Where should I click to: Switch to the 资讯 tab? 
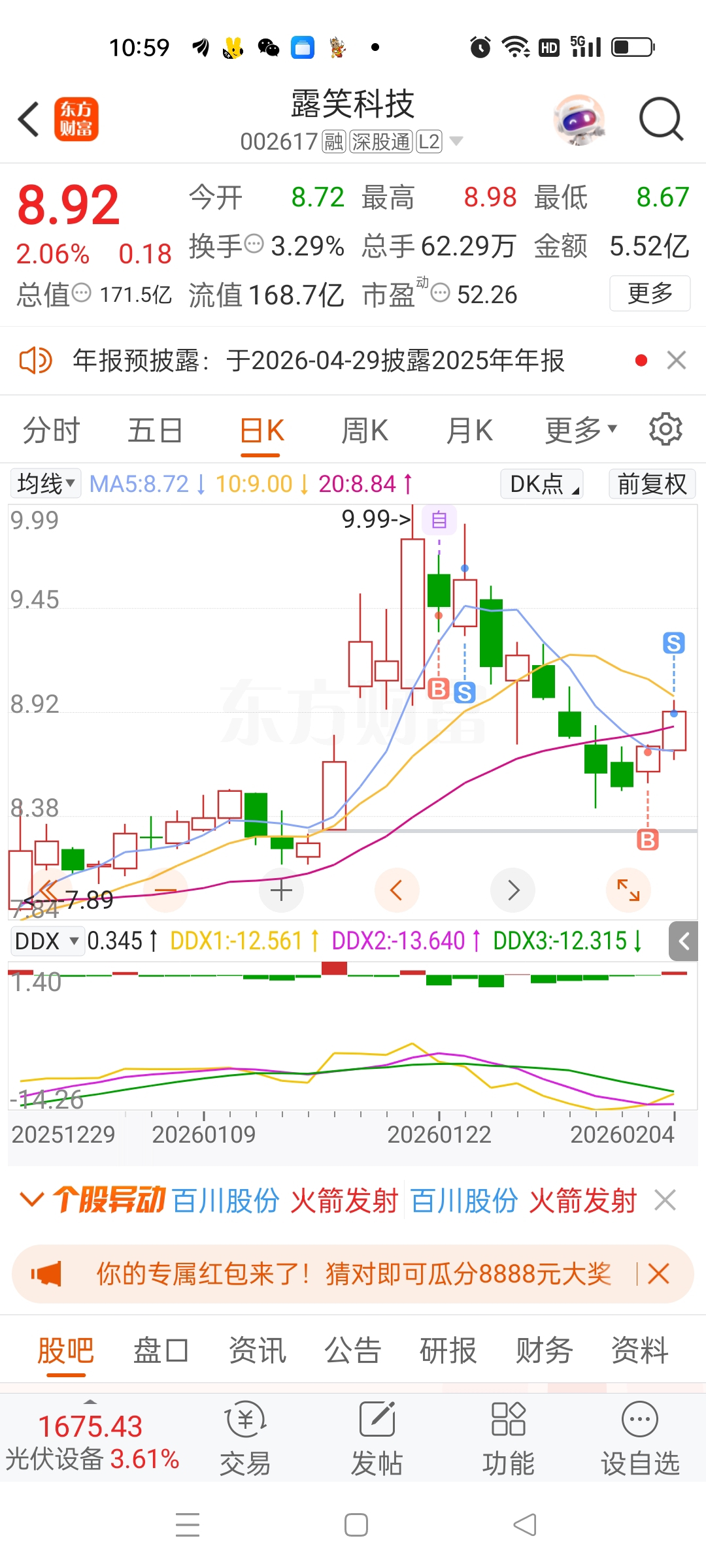point(258,1350)
